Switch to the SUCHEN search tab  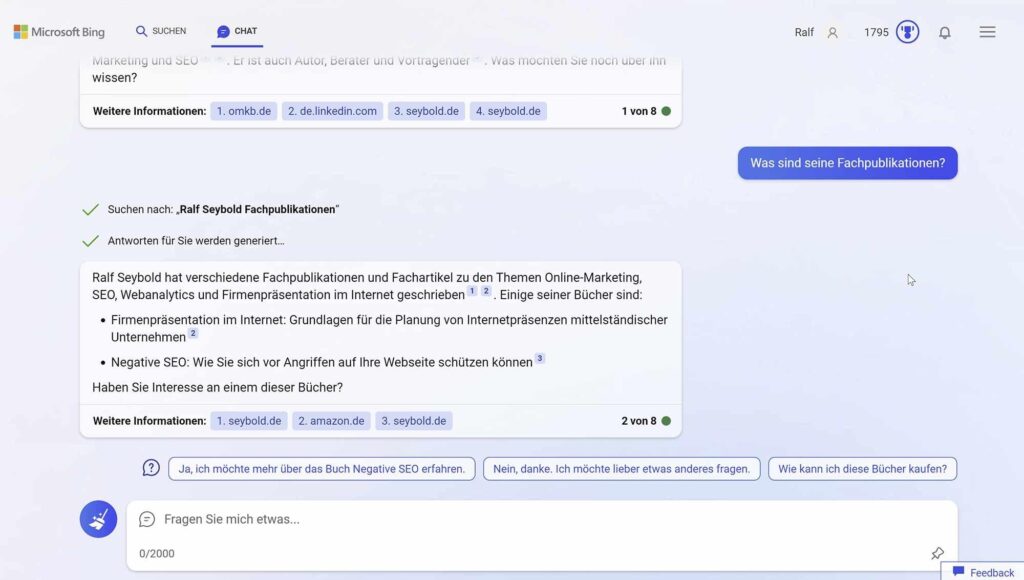point(161,31)
